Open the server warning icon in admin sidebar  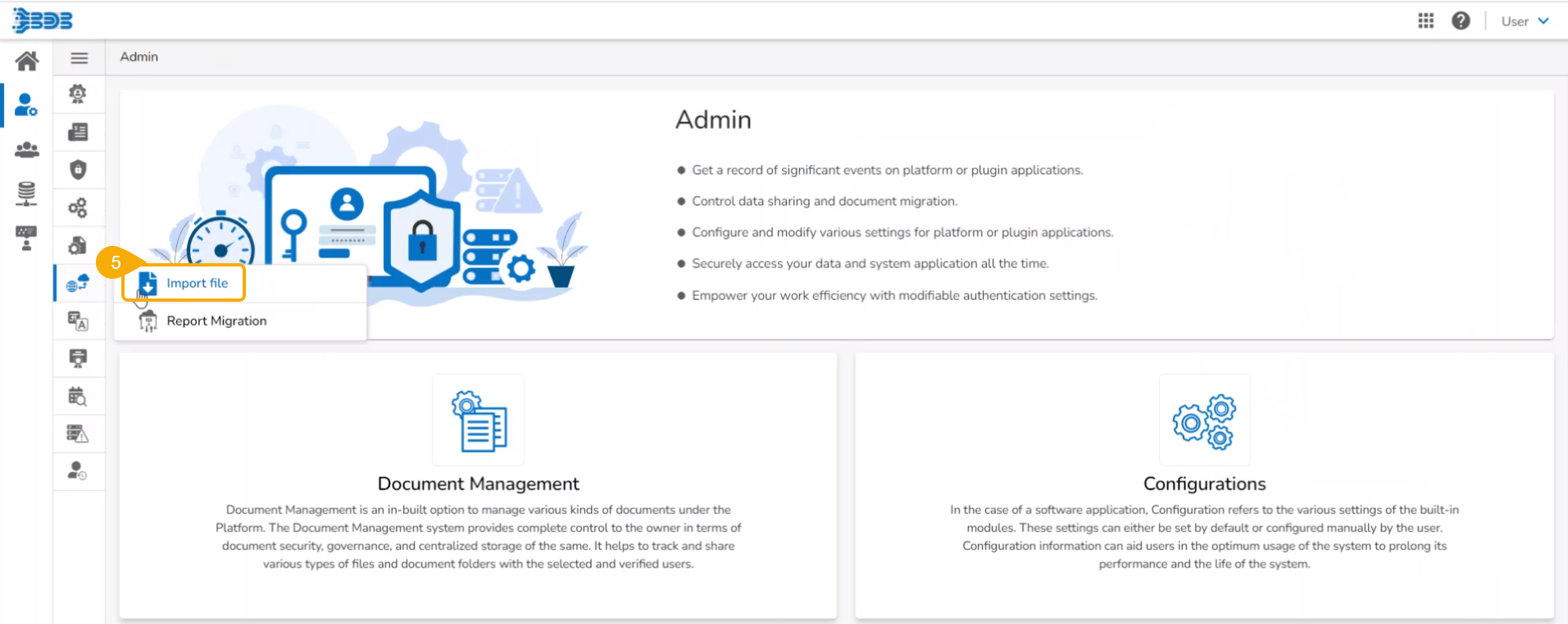78,434
